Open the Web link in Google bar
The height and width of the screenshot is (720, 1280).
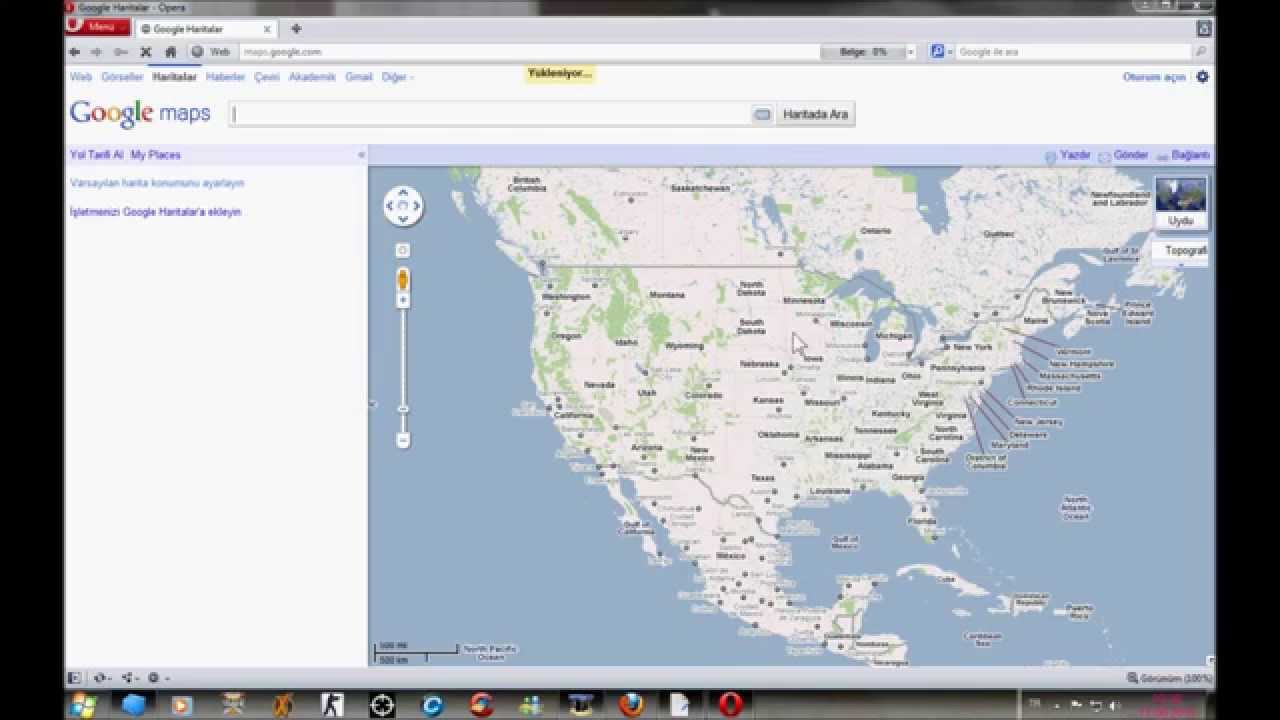(81, 77)
